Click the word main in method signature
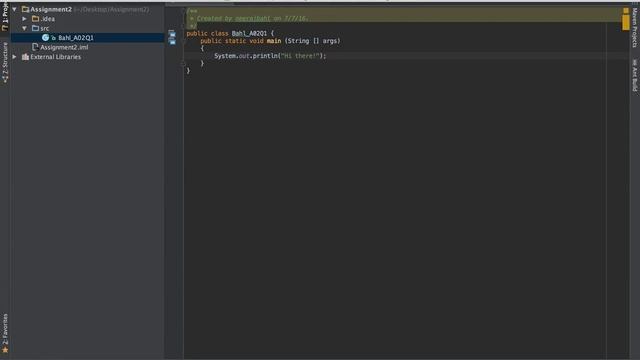This screenshot has width=640, height=360. coord(274,41)
